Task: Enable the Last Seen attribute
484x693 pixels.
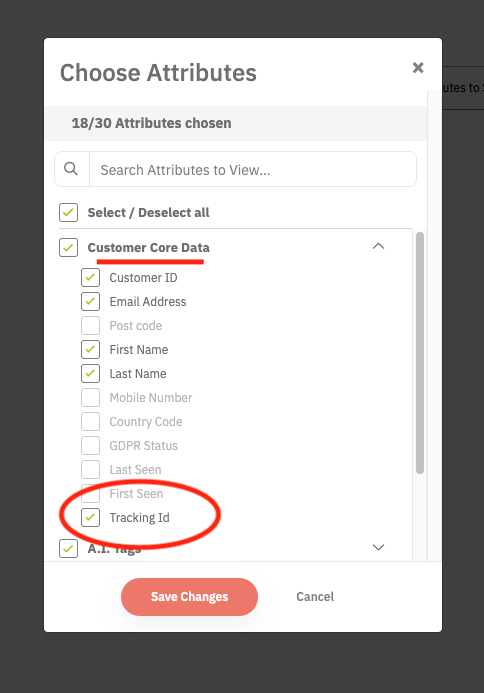Action: [90, 469]
